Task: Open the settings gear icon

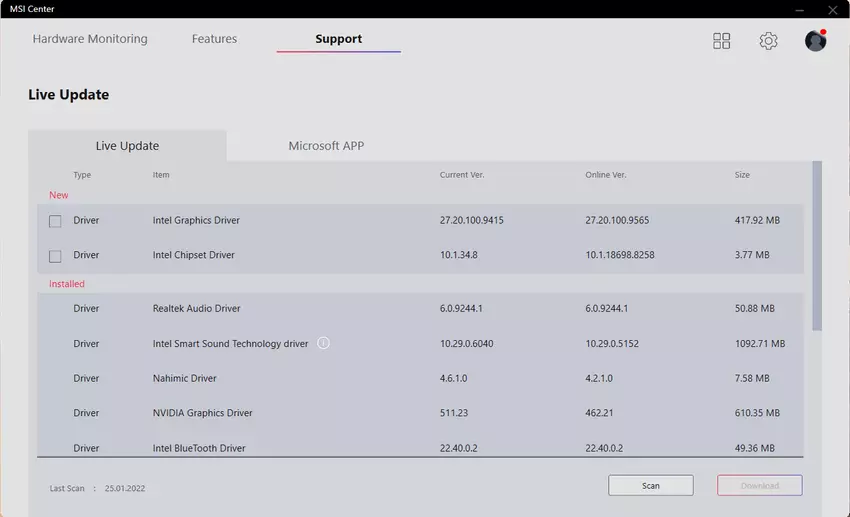Action: pyautogui.click(x=768, y=41)
